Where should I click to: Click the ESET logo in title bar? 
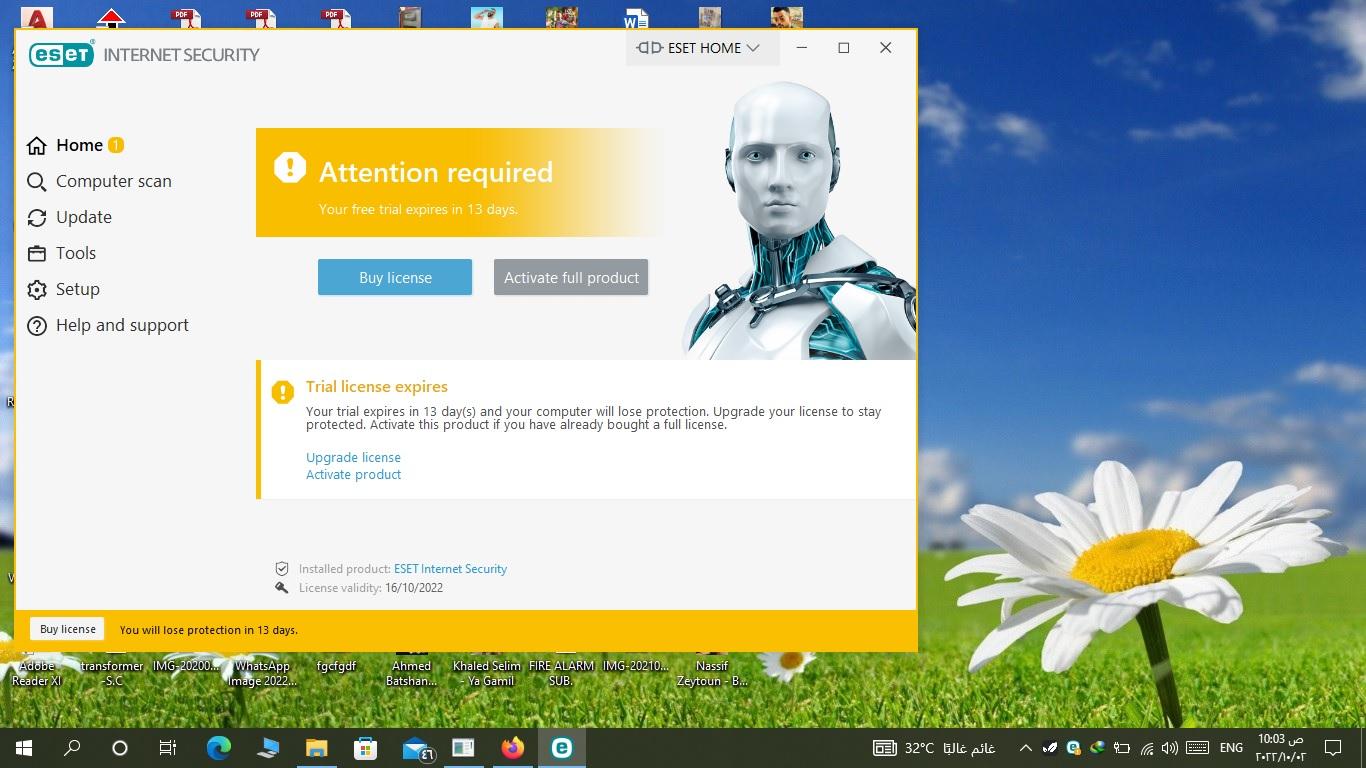(62, 54)
